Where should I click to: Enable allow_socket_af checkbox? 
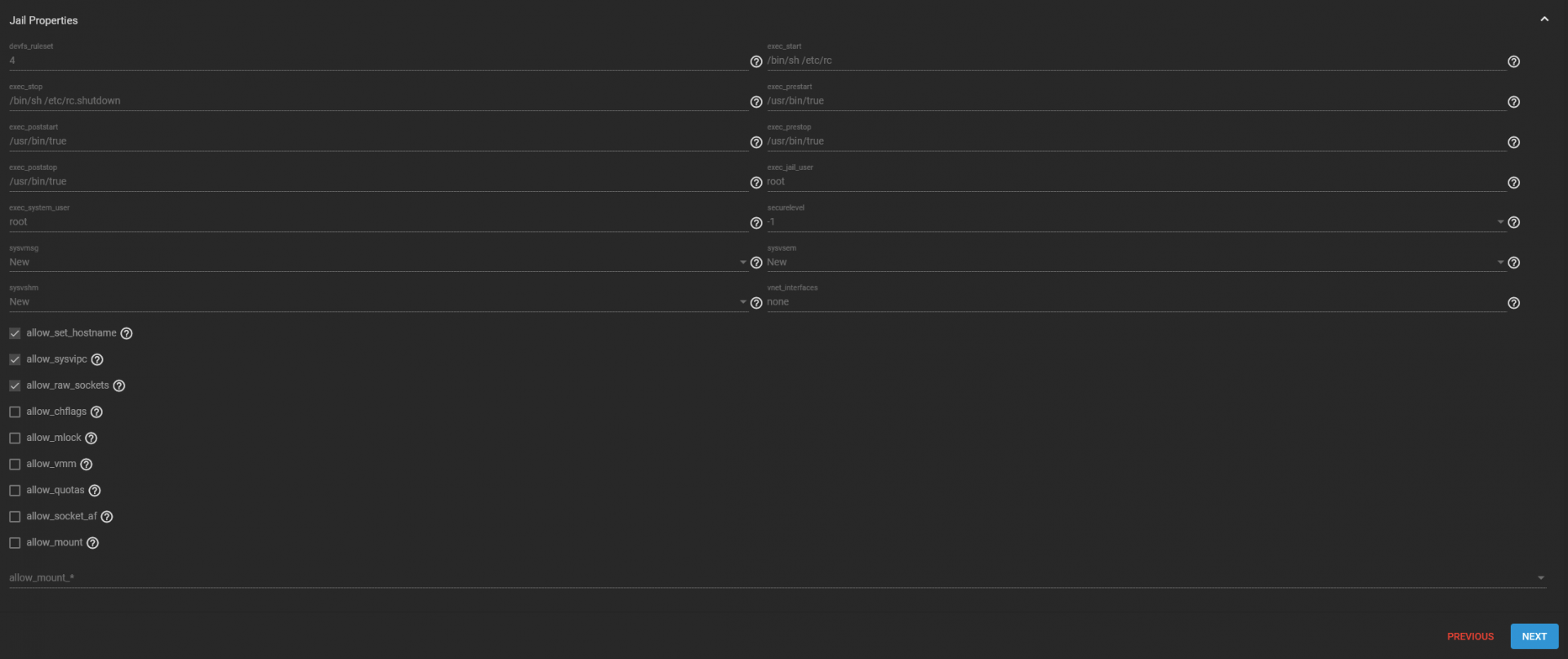click(15, 516)
